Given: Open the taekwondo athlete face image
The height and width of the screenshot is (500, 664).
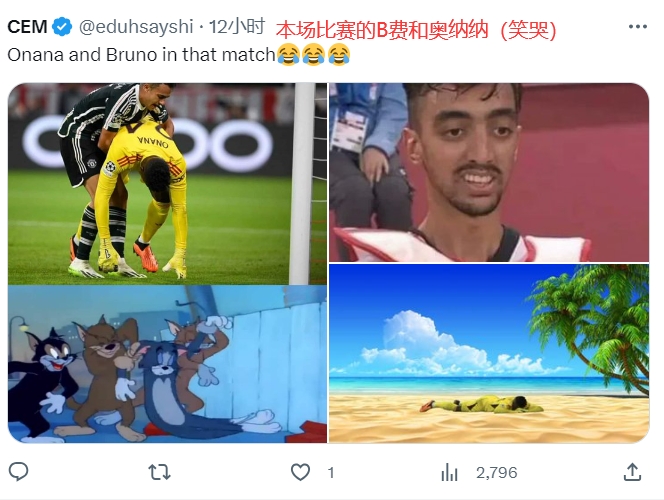Looking at the screenshot, I should (489, 172).
